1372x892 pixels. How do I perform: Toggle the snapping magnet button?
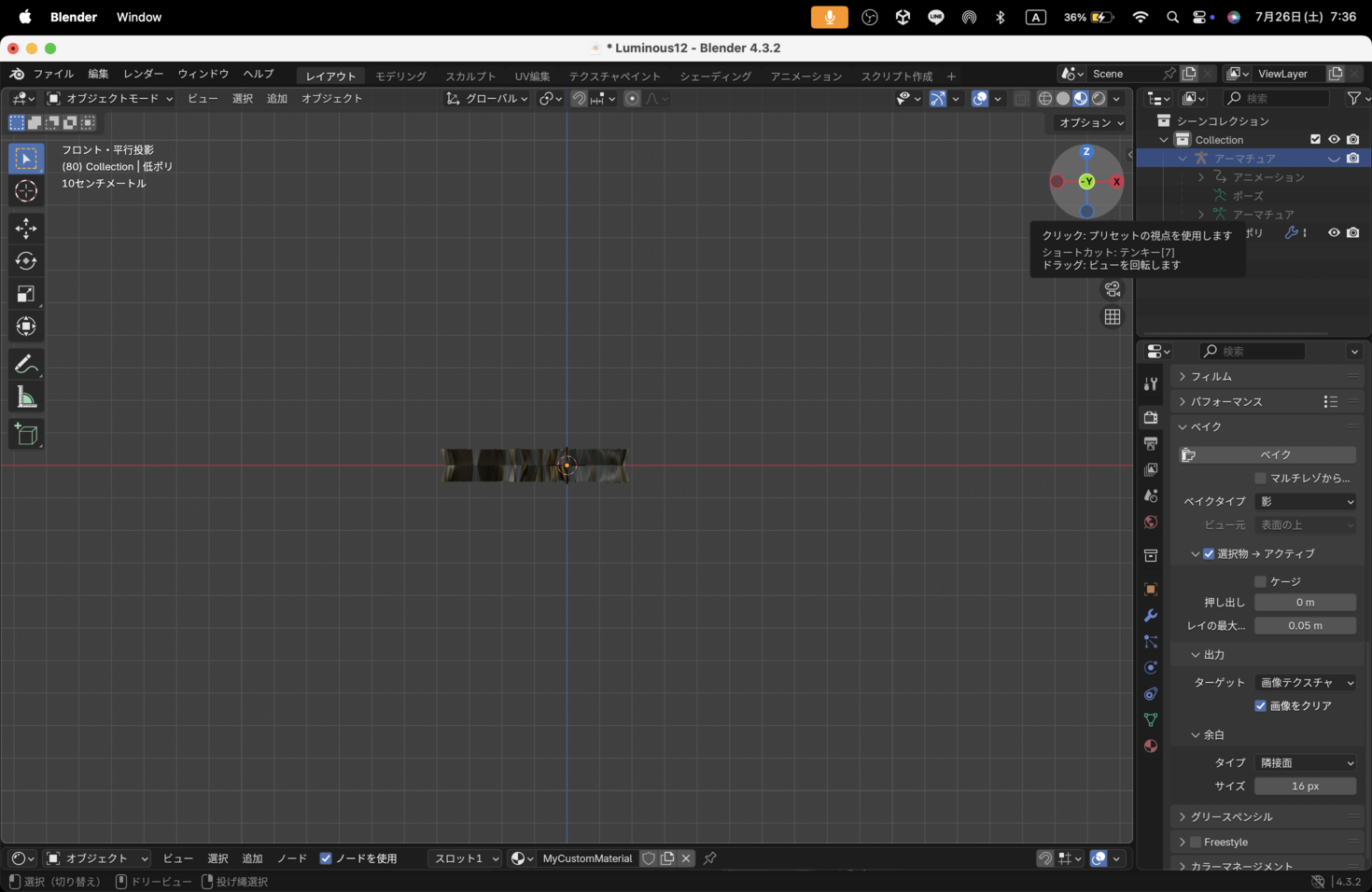point(580,99)
